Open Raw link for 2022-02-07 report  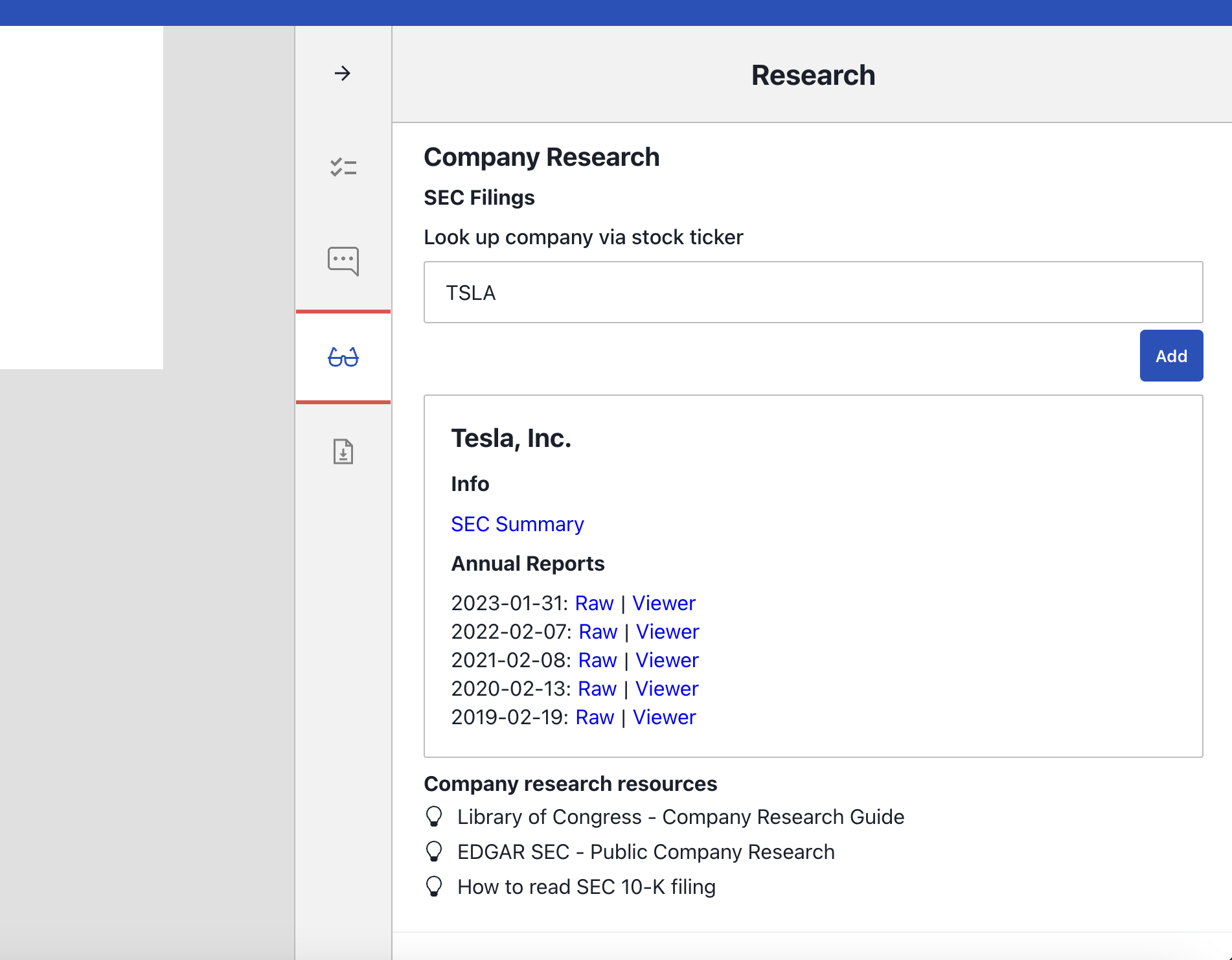click(598, 632)
